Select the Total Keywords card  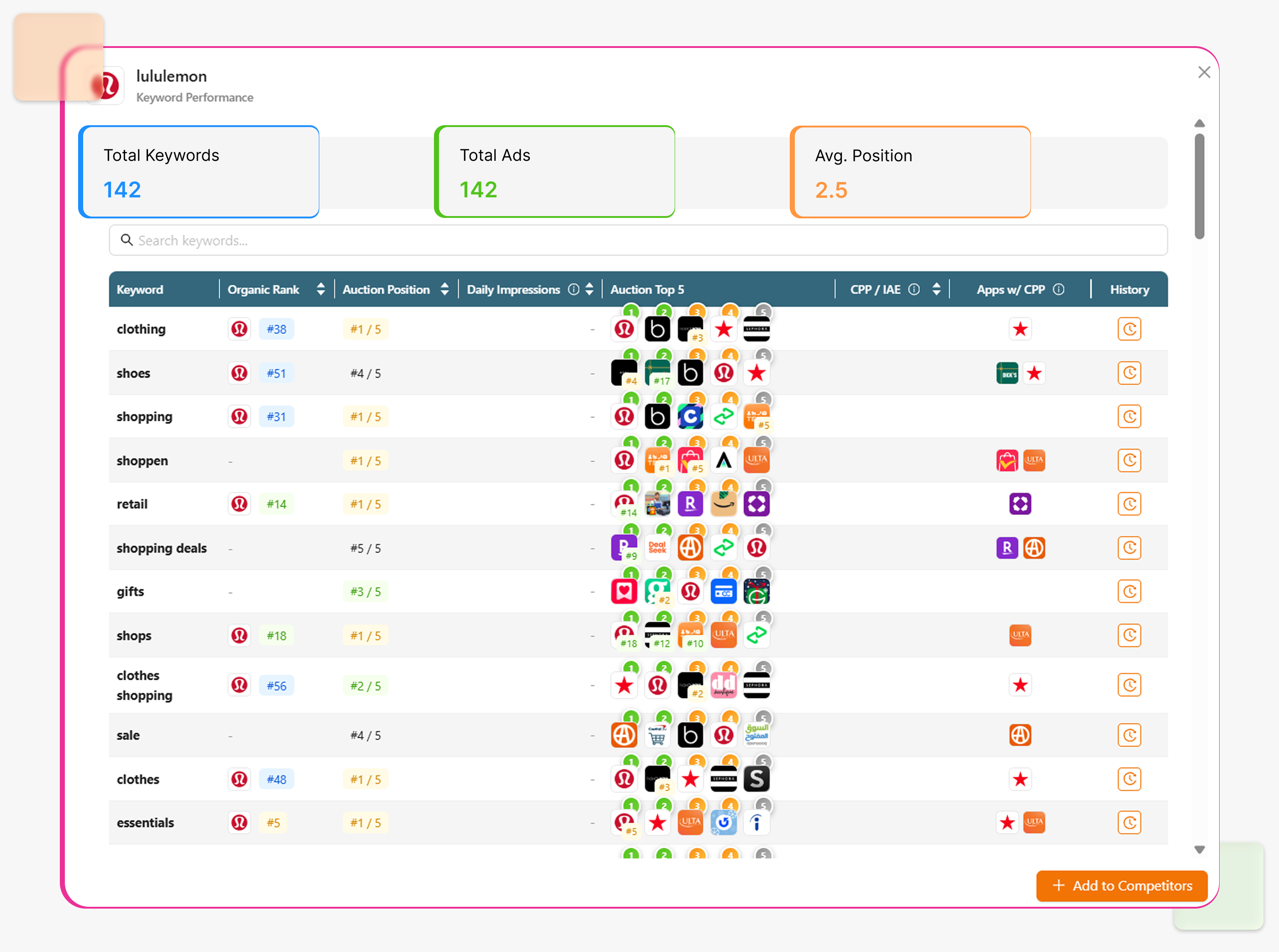tap(199, 172)
